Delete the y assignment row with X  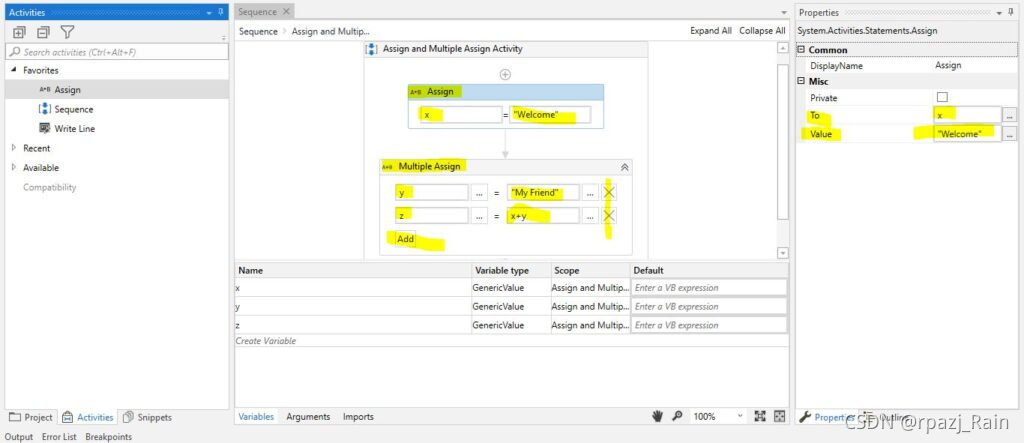click(x=609, y=193)
